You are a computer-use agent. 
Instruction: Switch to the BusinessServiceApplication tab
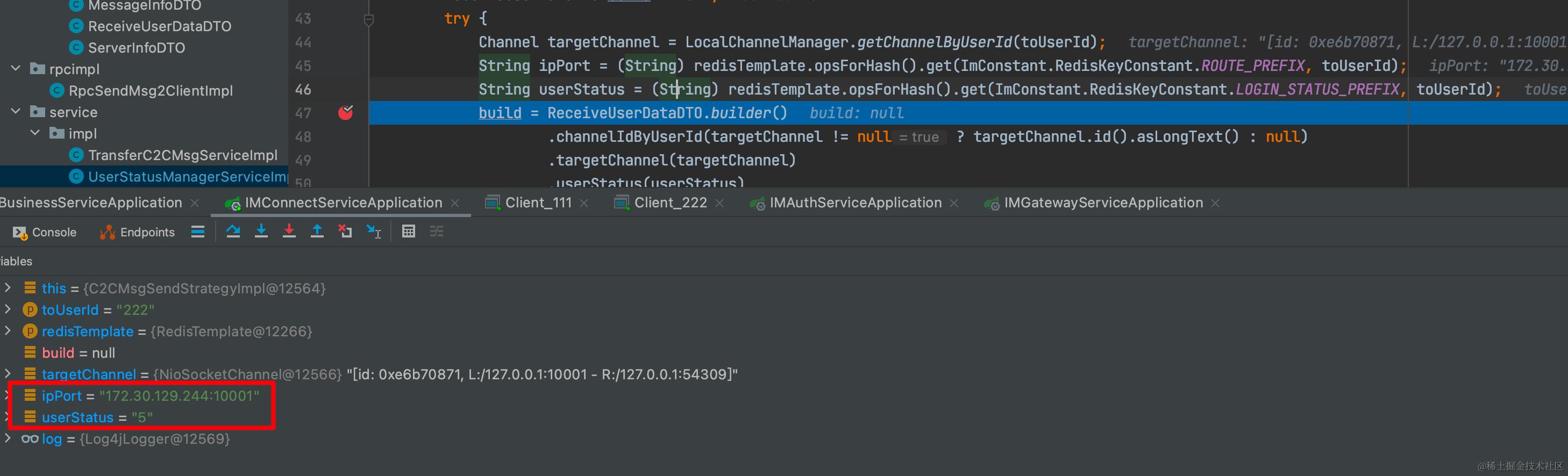pyautogui.click(x=91, y=203)
